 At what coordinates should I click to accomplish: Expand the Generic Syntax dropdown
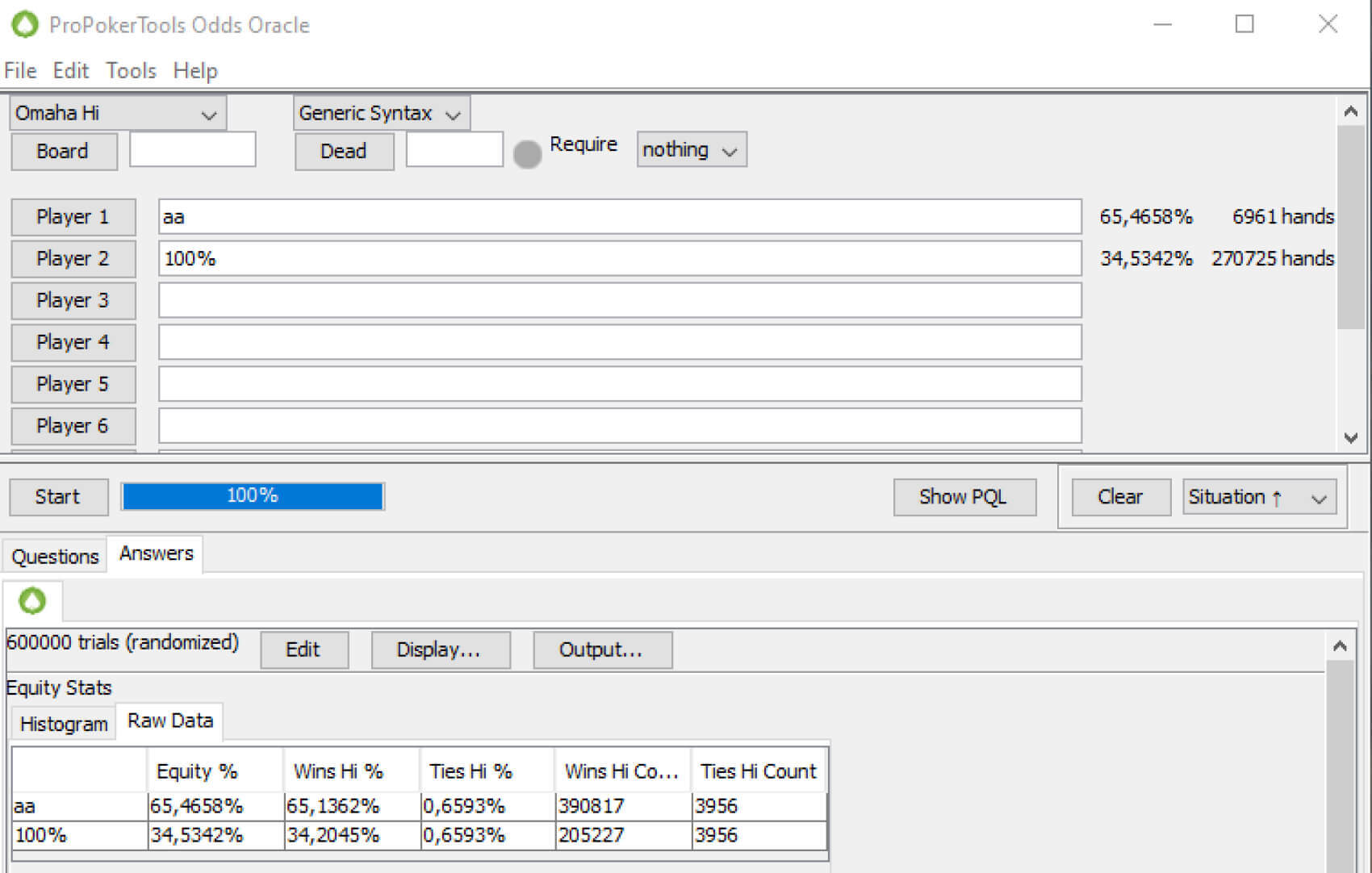(380, 114)
